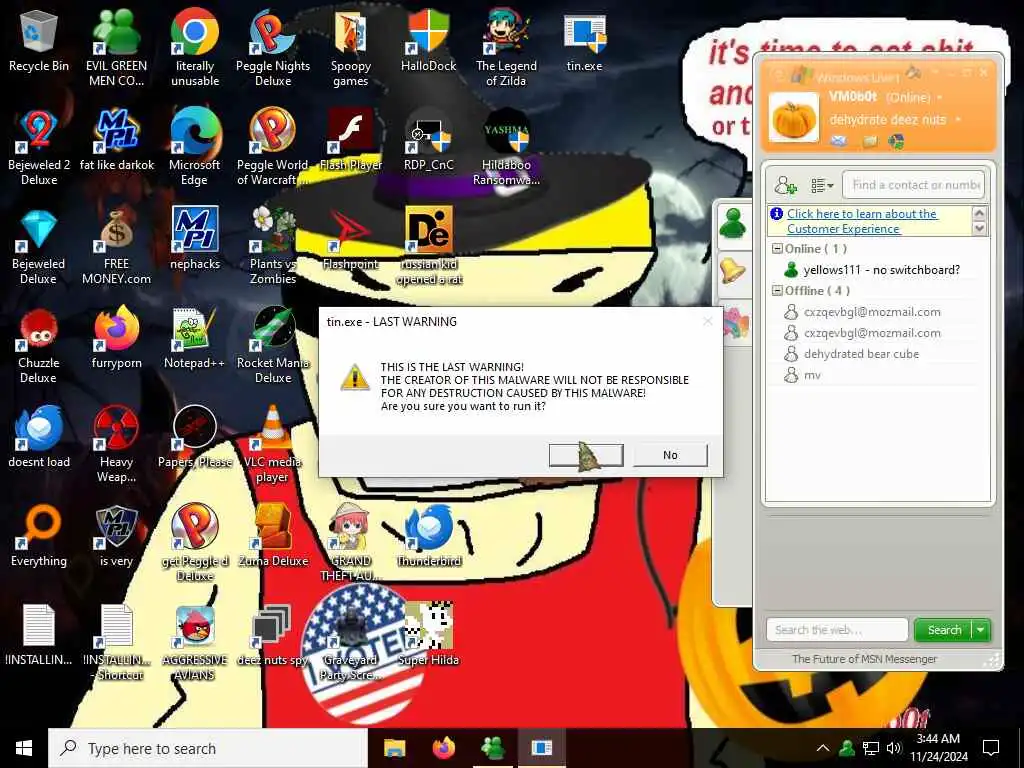Viewport: 1024px width, 768px height.
Task: Select the tin.exe desktop icon
Action: tap(584, 40)
